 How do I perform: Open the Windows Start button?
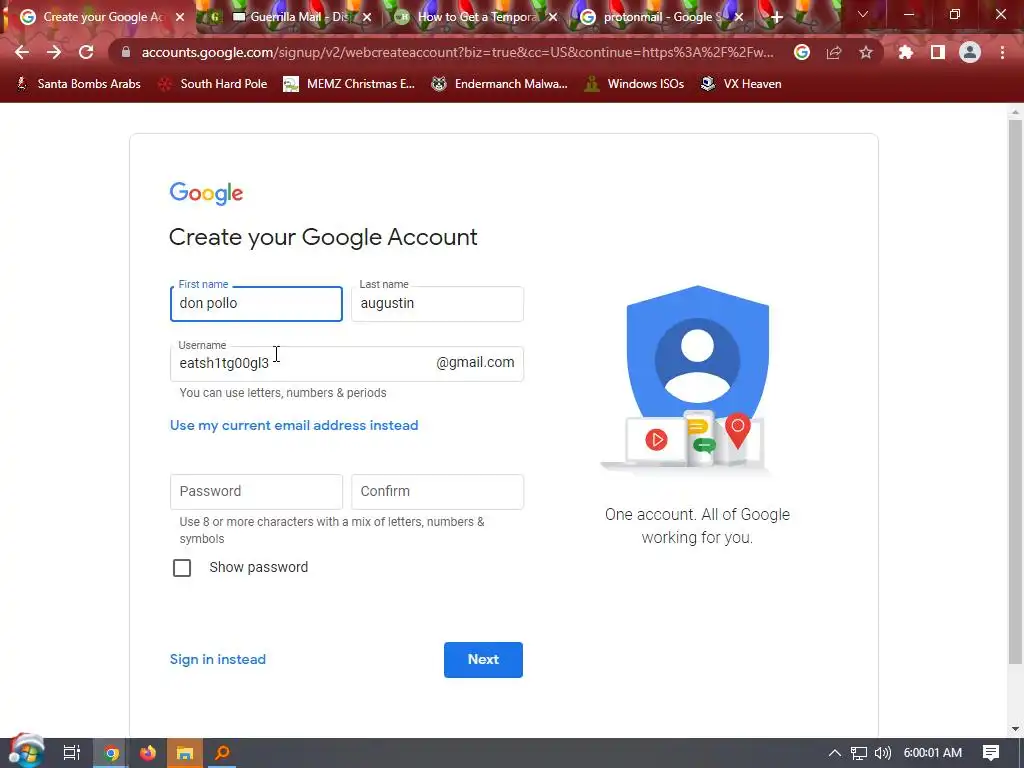(x=25, y=752)
